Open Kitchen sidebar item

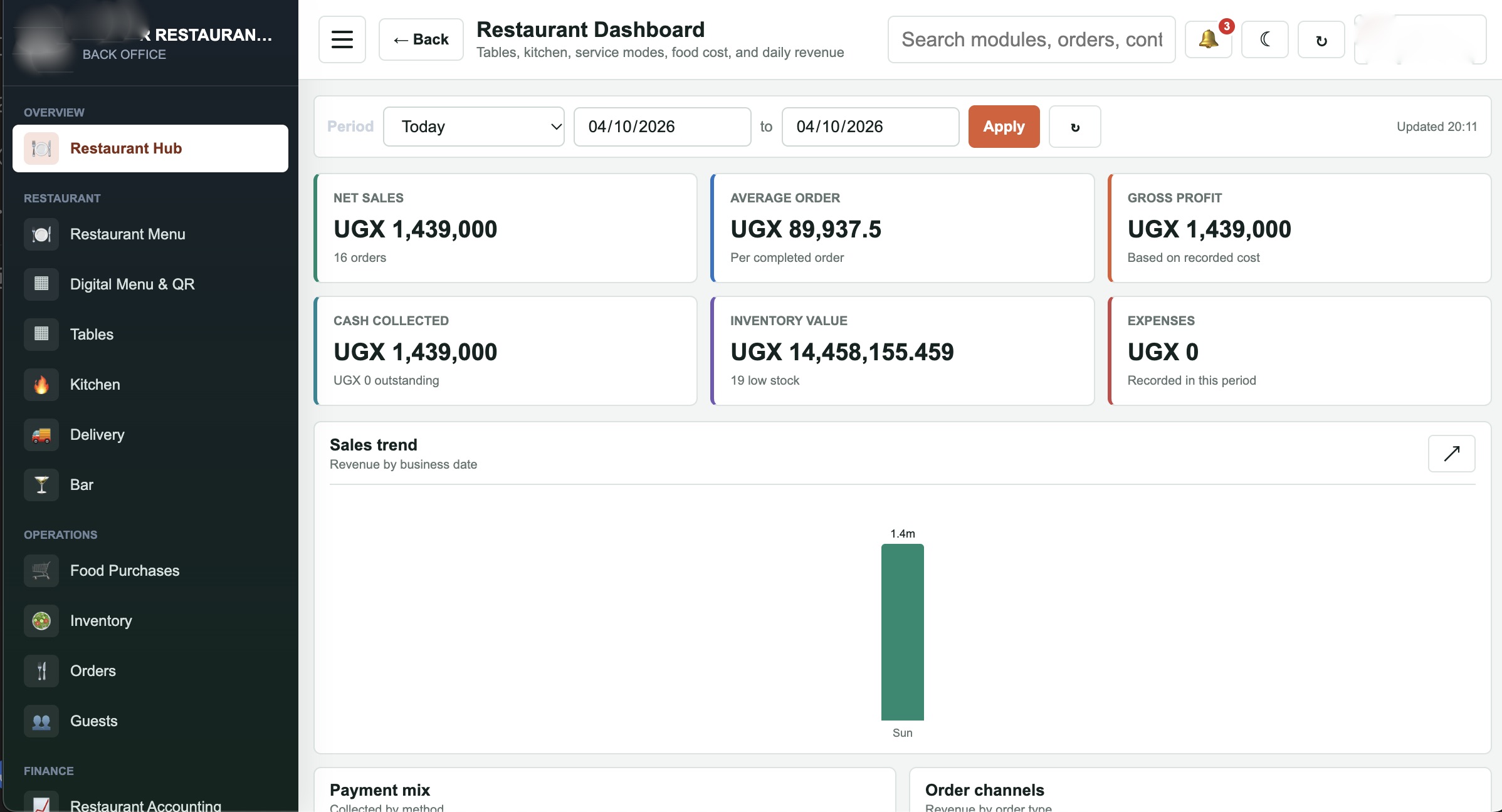click(150, 385)
